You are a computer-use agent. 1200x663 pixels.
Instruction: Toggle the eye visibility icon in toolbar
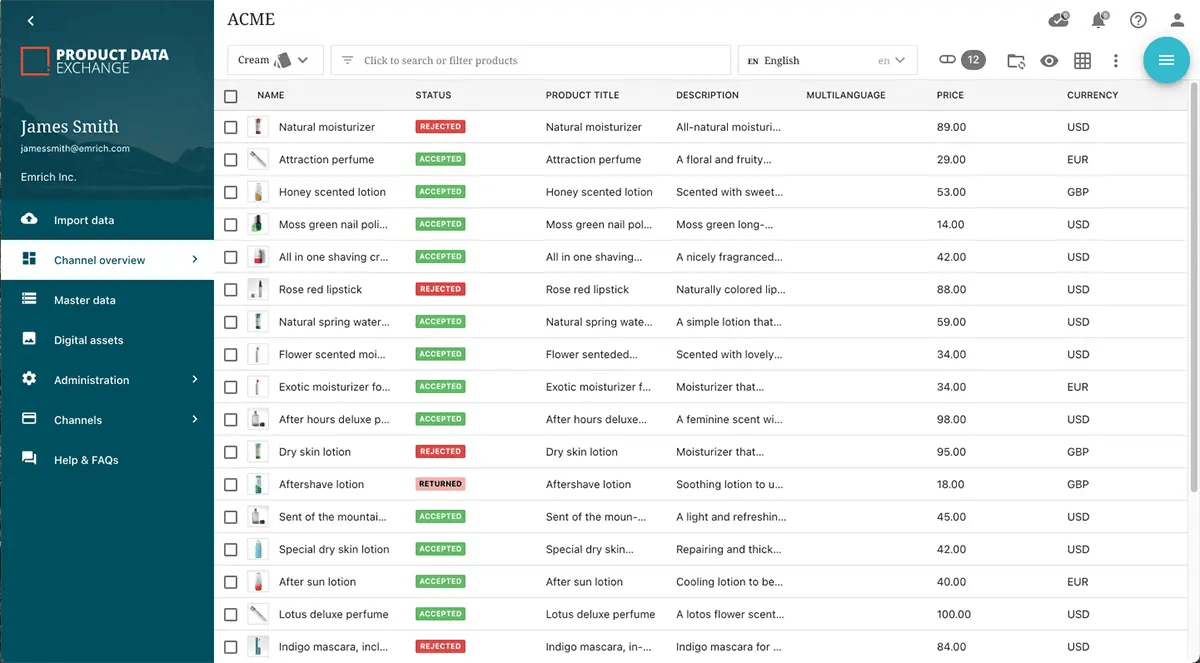(1049, 61)
